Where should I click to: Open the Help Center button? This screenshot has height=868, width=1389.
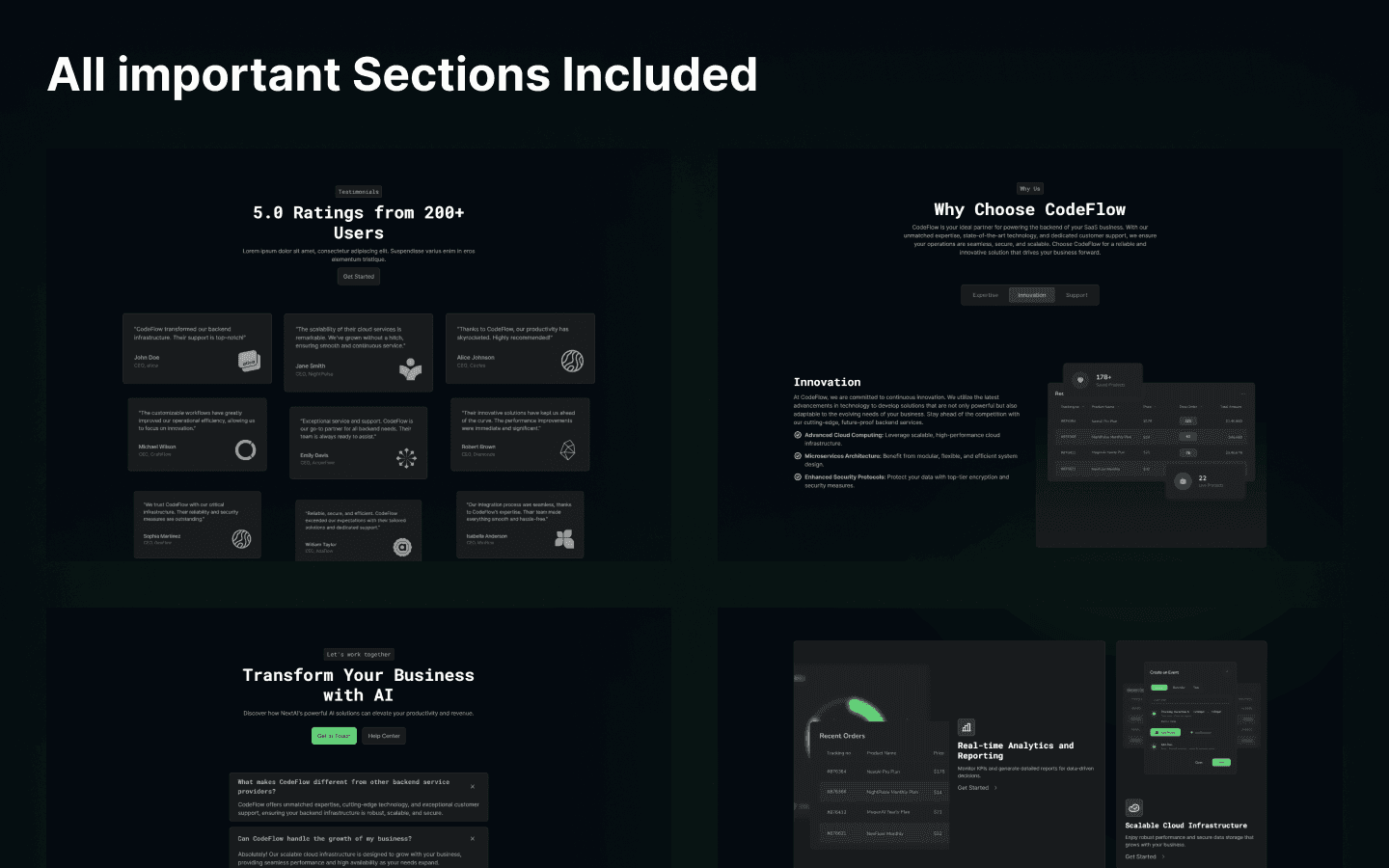coord(384,736)
